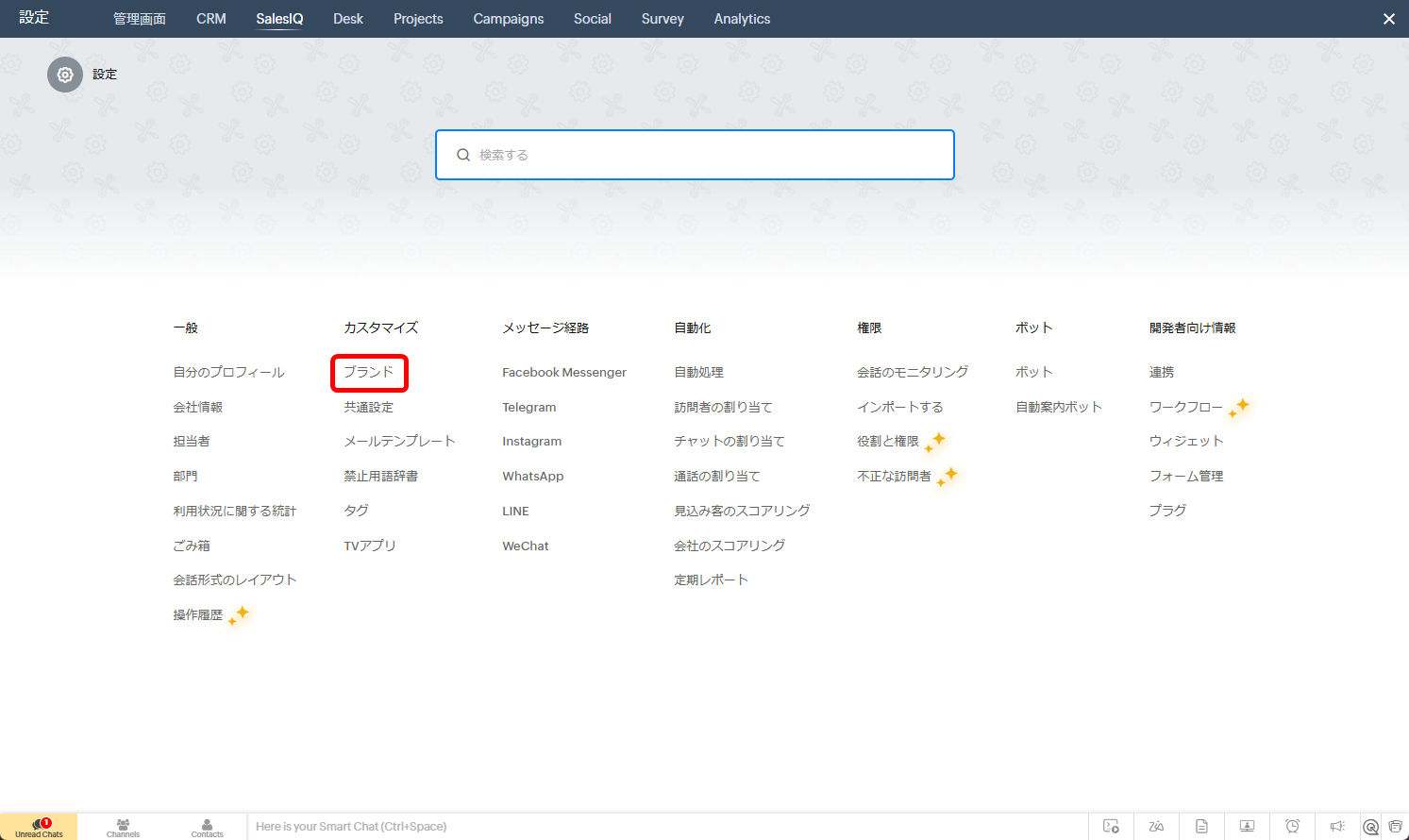This screenshot has height=840, width=1409.
Task: Click the Smart Chat input bar
Action: 668,827
